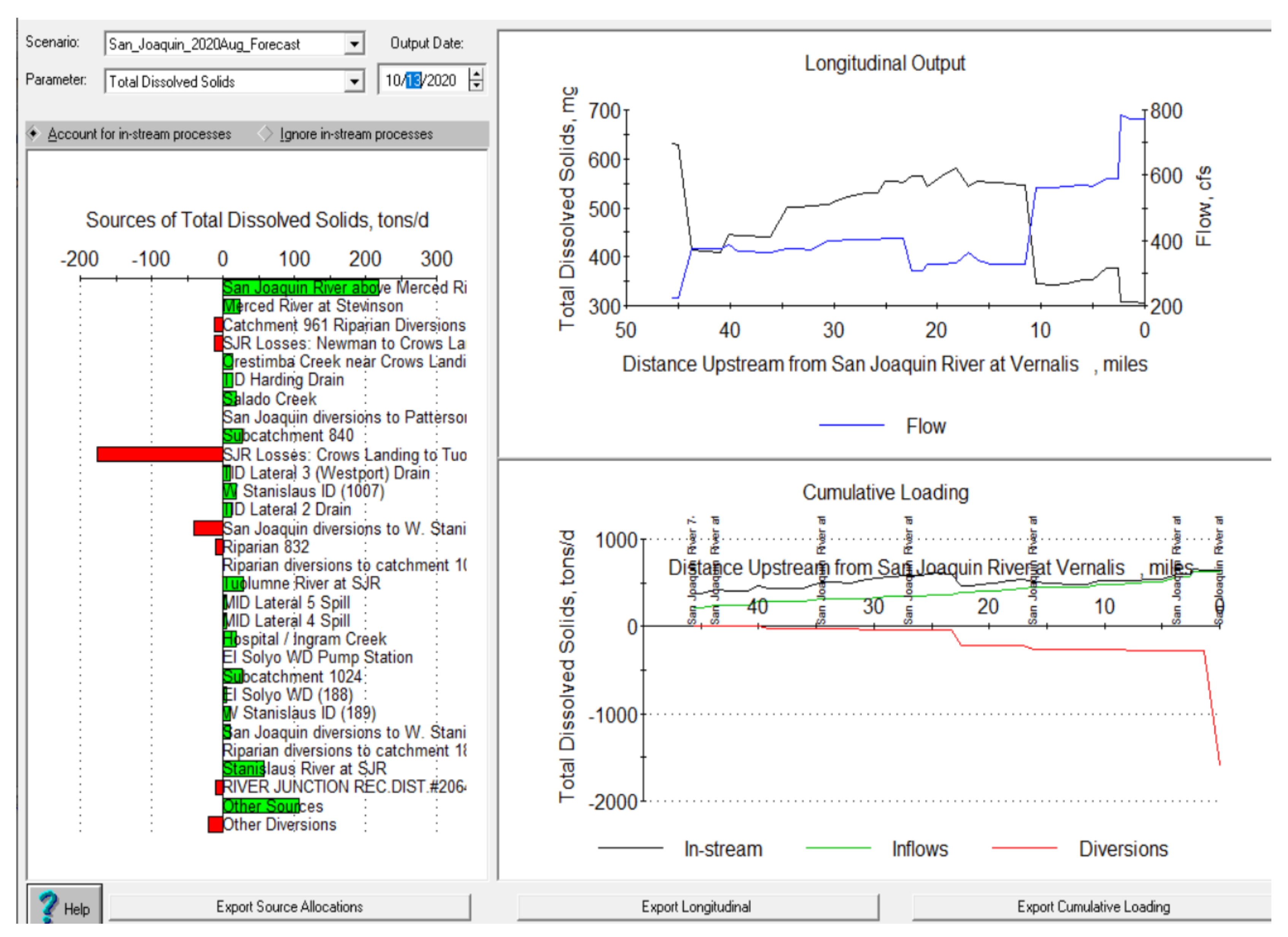Select 'Catchment 961 Riparian Diversions' label
This screenshot has height=937, width=1288.
point(344,325)
